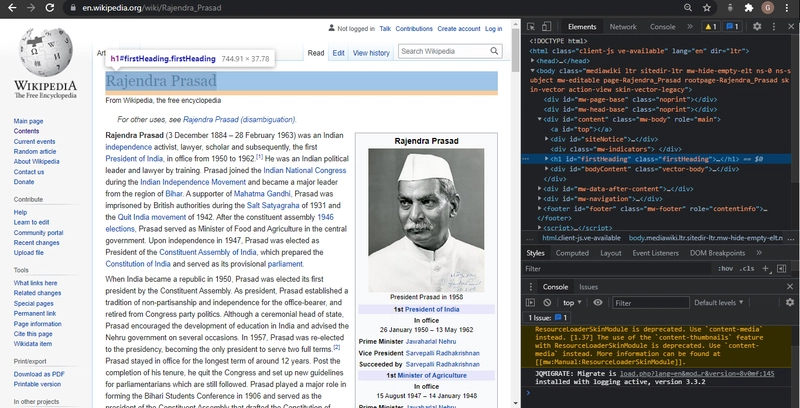Open the browser zoom magnifier icon
Screen dimensions: 800x408
pos(688,8)
